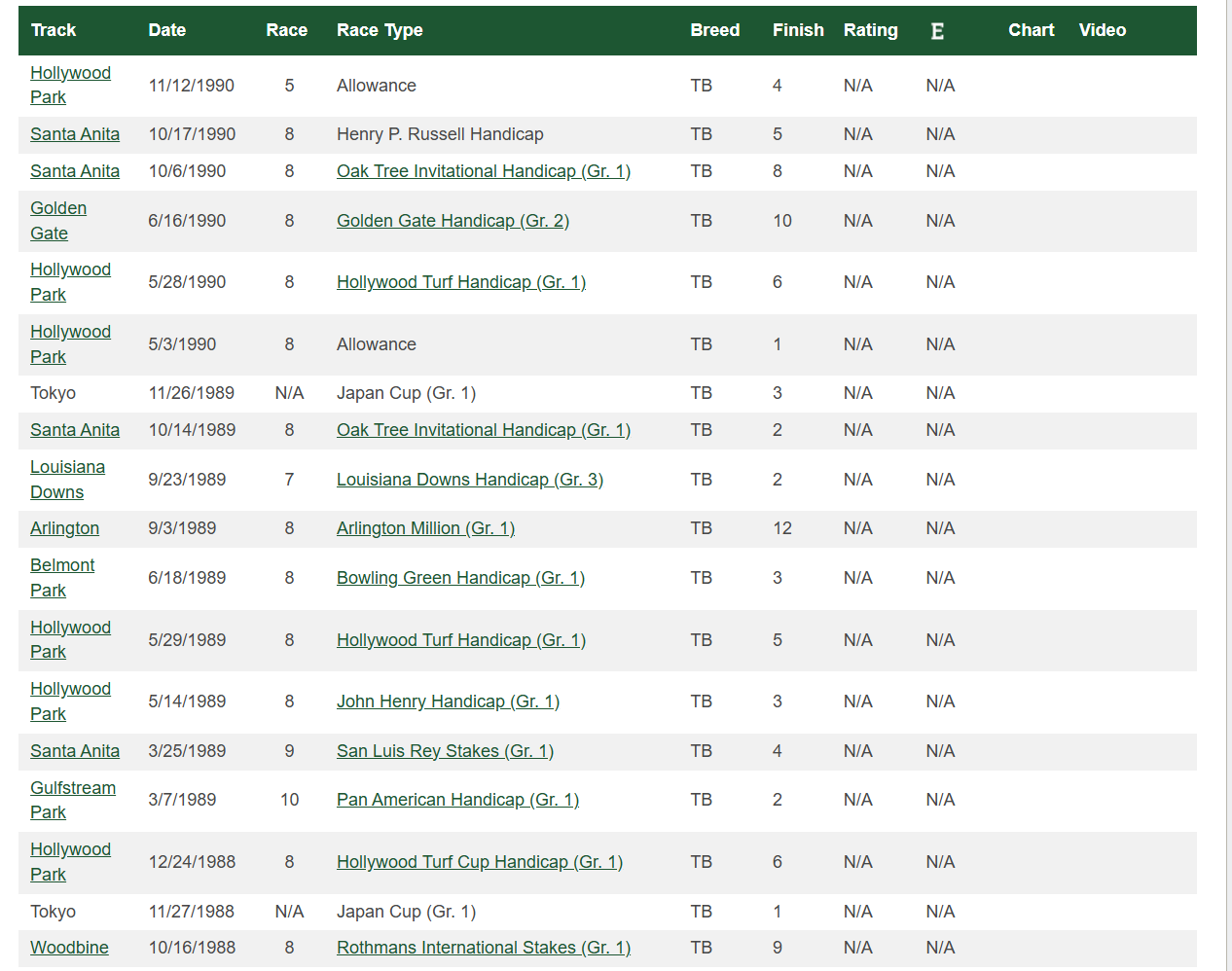Click the Track column header
The width and height of the screenshot is (1232, 971).
tap(54, 30)
